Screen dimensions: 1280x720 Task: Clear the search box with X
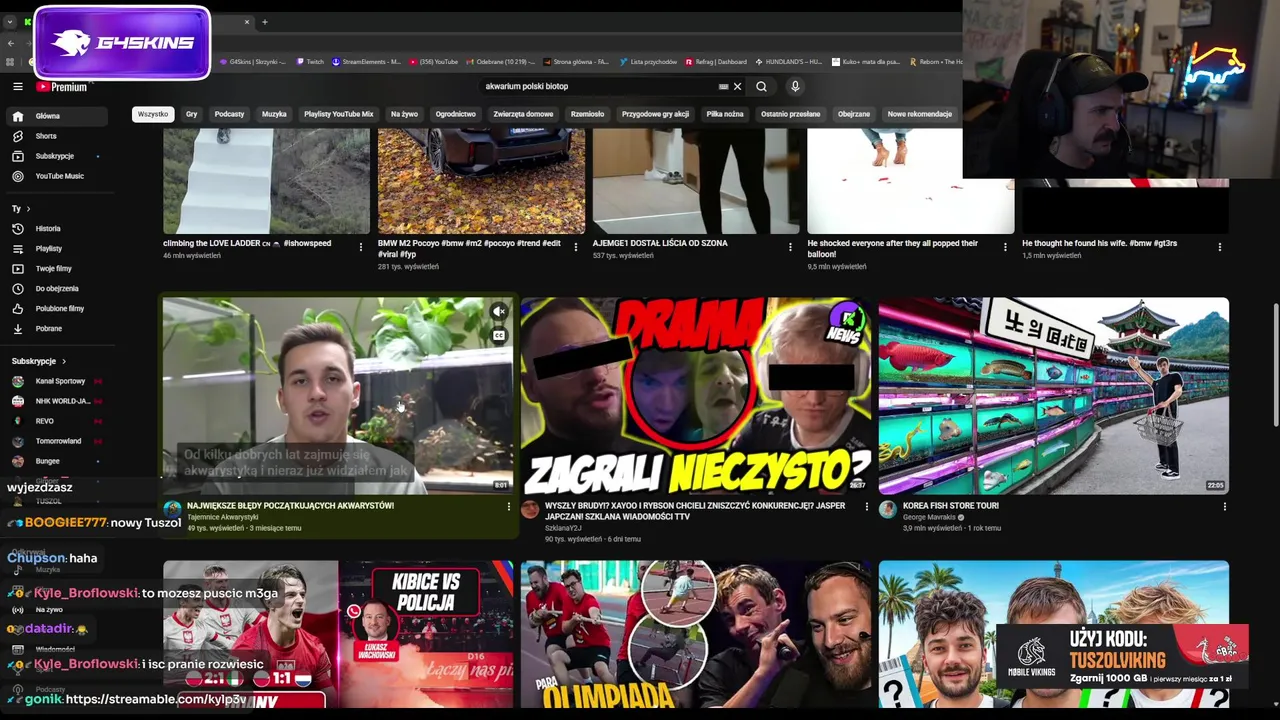click(738, 87)
